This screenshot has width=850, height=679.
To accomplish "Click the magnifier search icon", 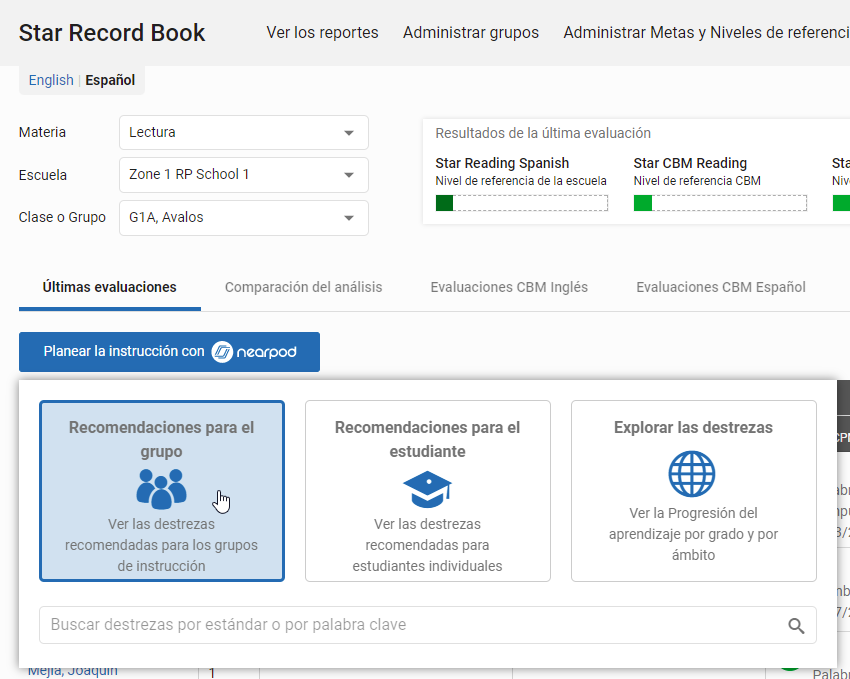I will point(796,626).
